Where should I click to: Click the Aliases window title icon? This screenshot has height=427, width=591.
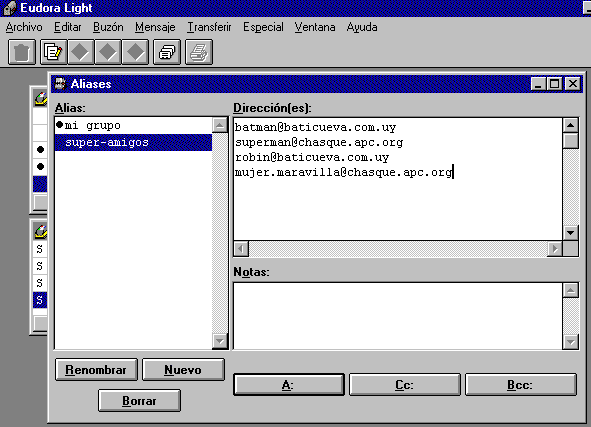point(60,84)
